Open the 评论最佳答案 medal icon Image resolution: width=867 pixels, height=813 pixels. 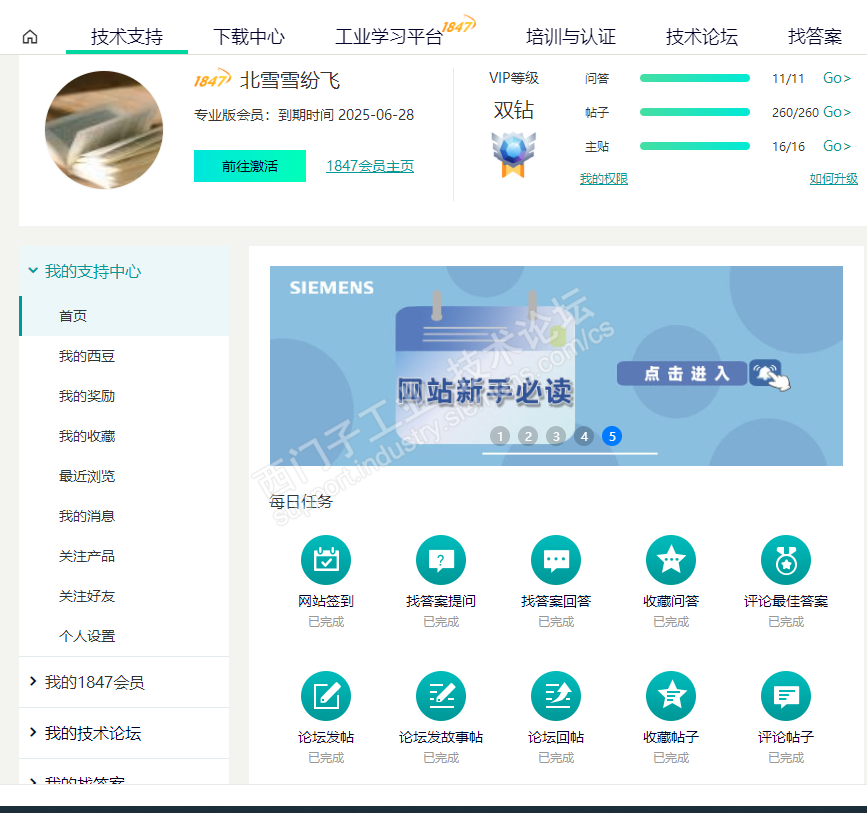[x=786, y=560]
